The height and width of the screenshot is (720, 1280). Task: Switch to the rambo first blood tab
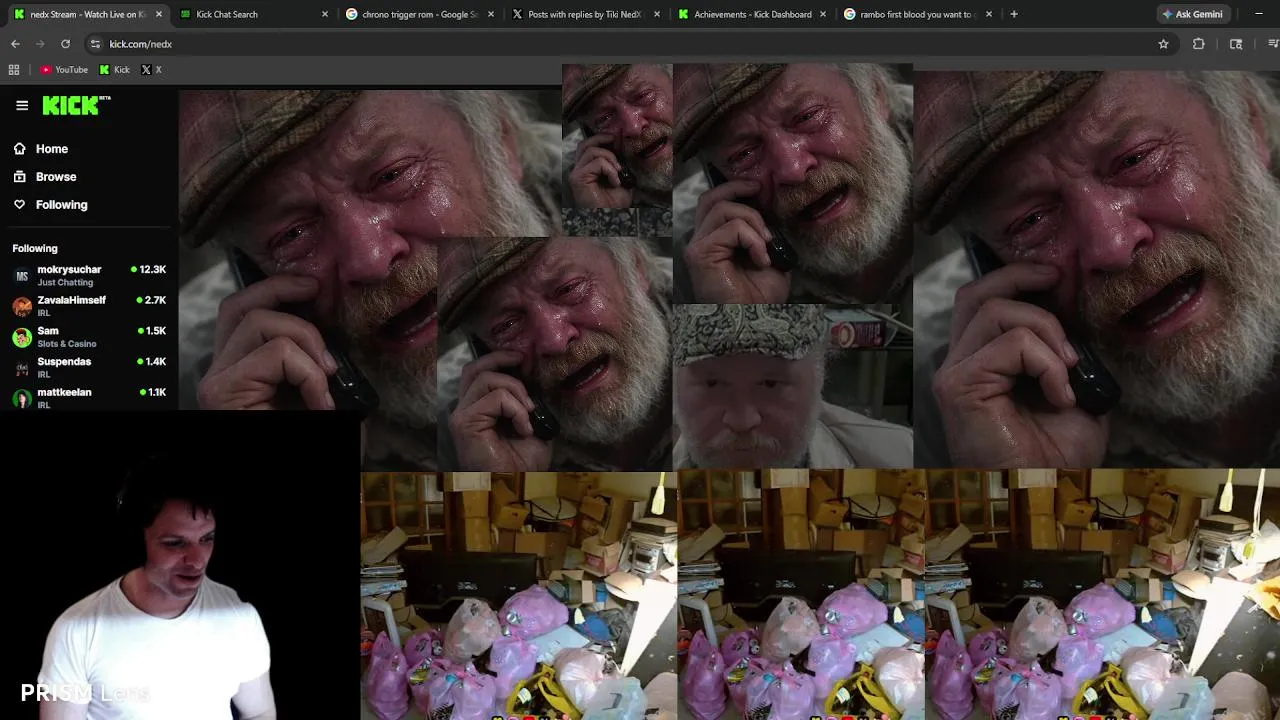[x=918, y=14]
